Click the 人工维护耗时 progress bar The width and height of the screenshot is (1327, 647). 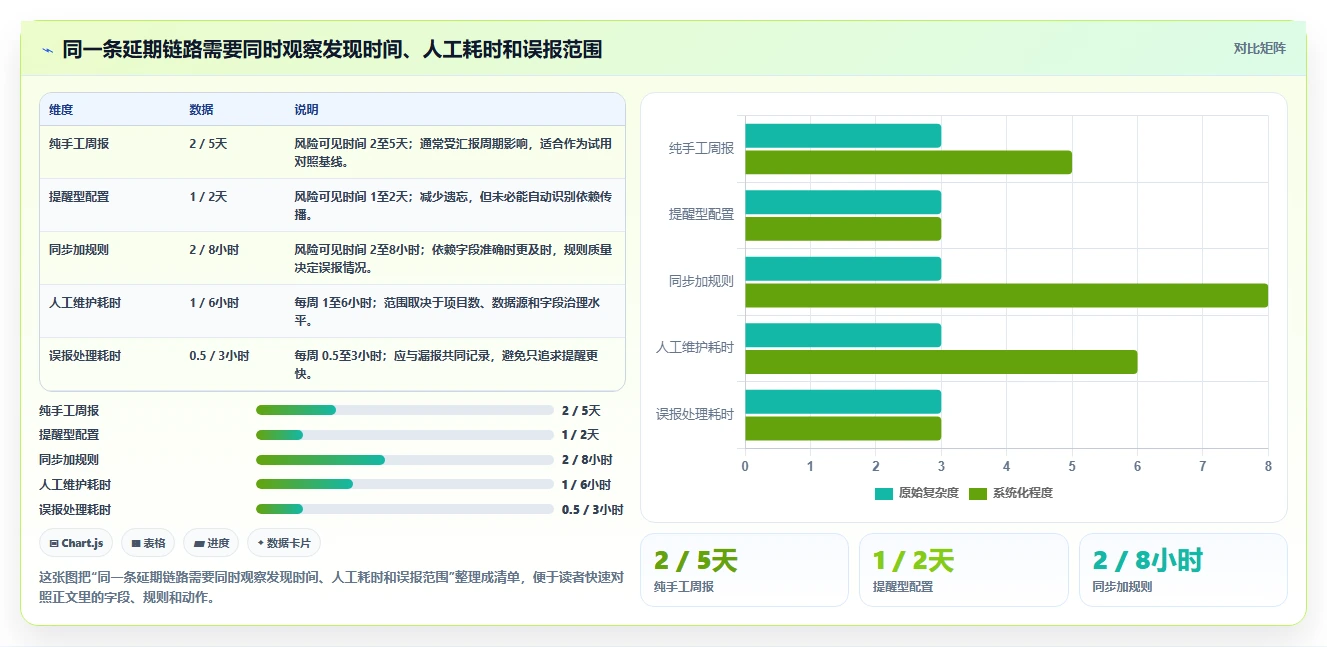click(x=404, y=484)
